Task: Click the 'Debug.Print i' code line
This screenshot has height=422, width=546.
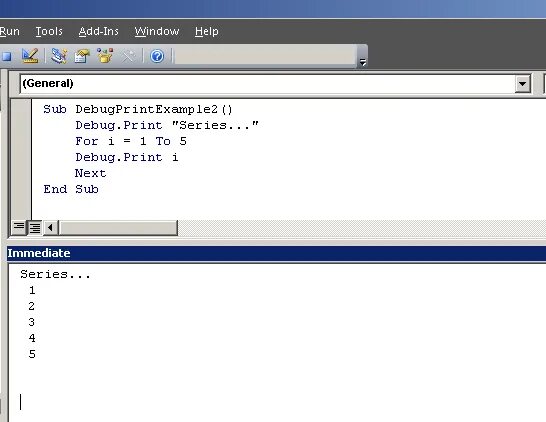Action: 127,157
